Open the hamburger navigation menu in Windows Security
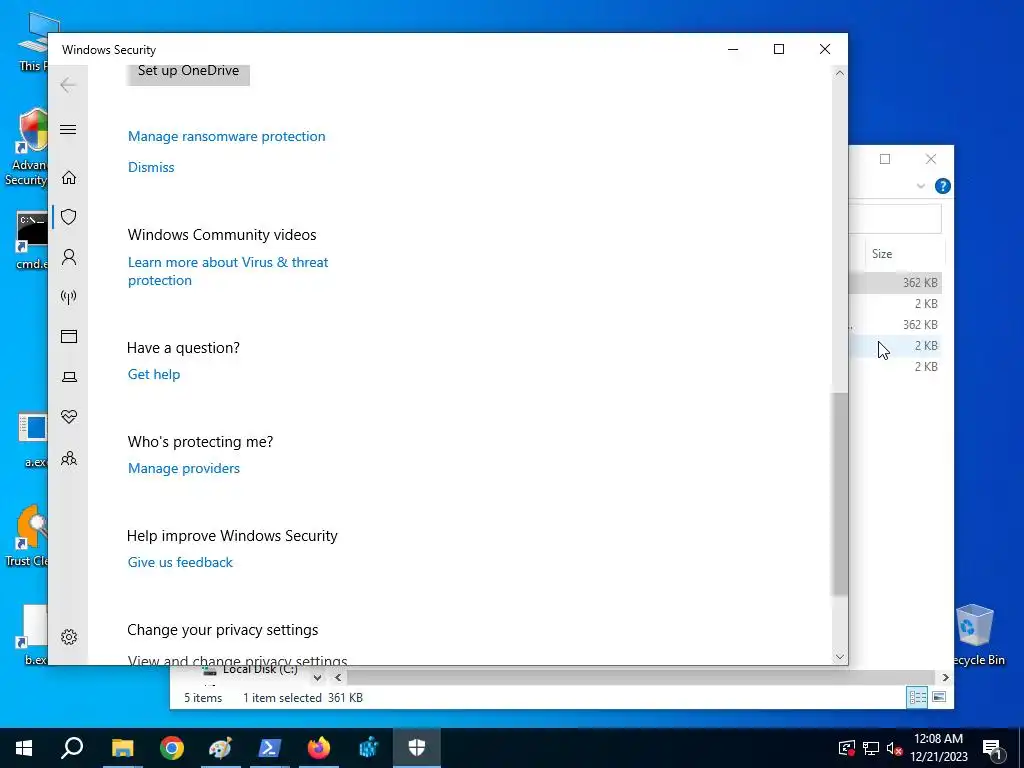1024x768 pixels. 68,129
